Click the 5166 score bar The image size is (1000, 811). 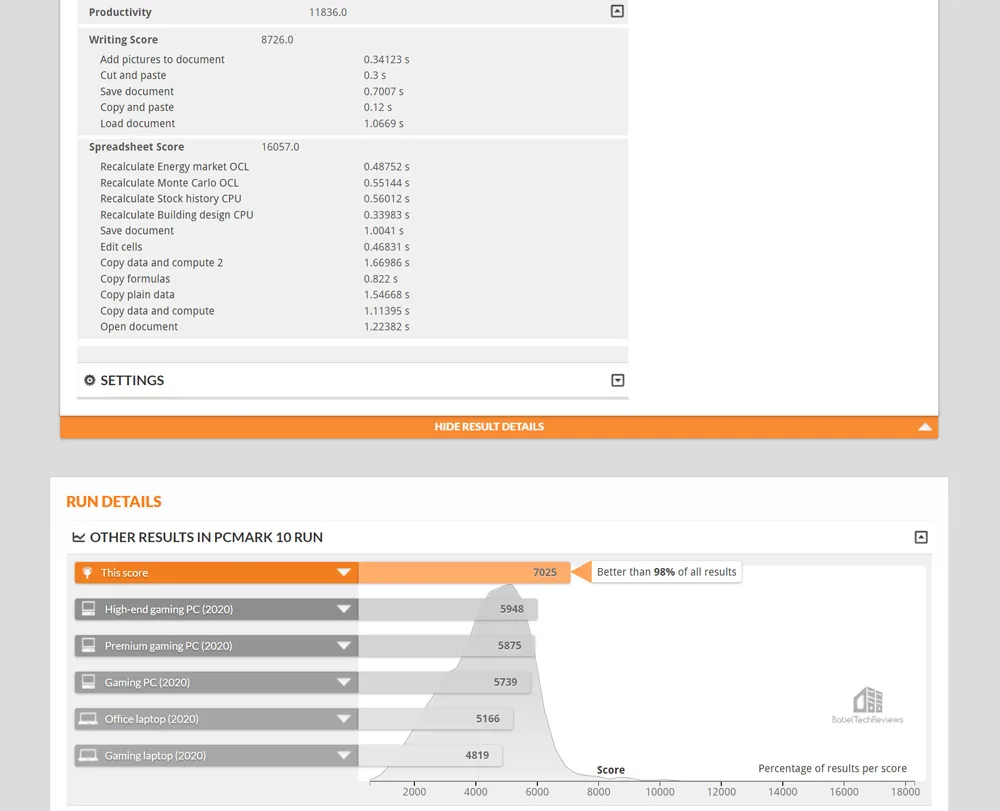(436, 719)
